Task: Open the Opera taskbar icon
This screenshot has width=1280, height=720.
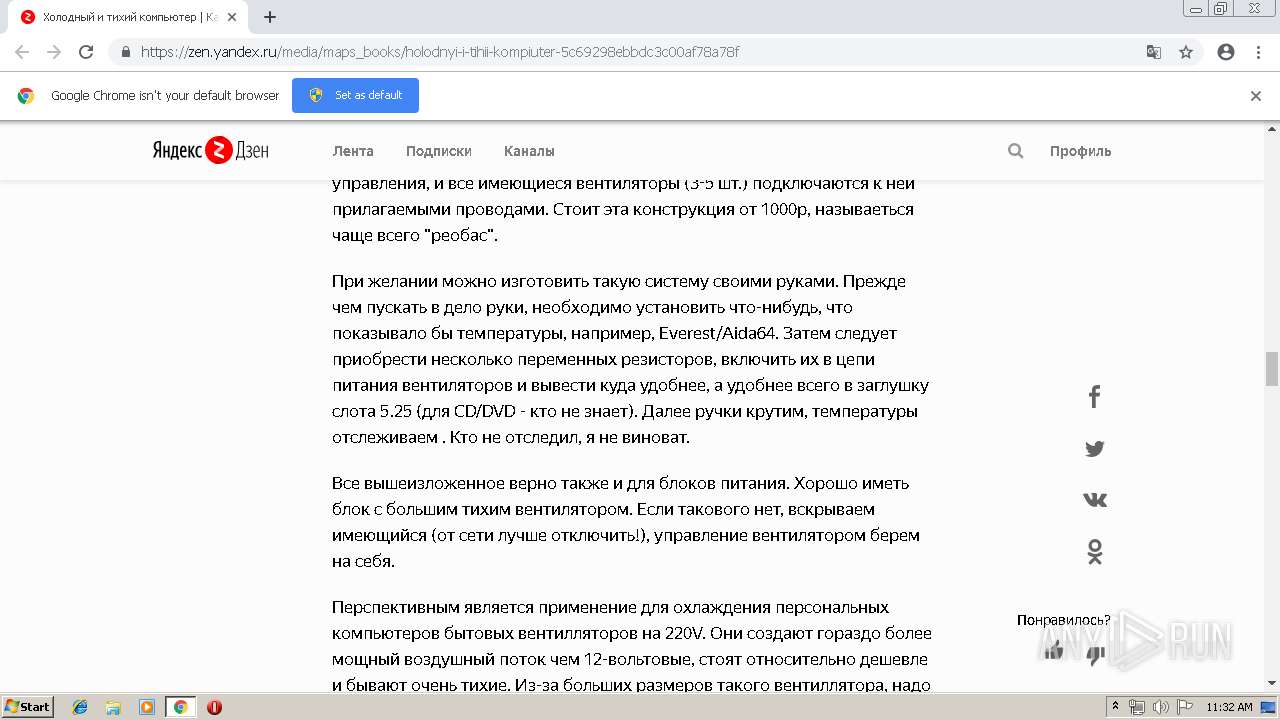Action: tap(214, 707)
